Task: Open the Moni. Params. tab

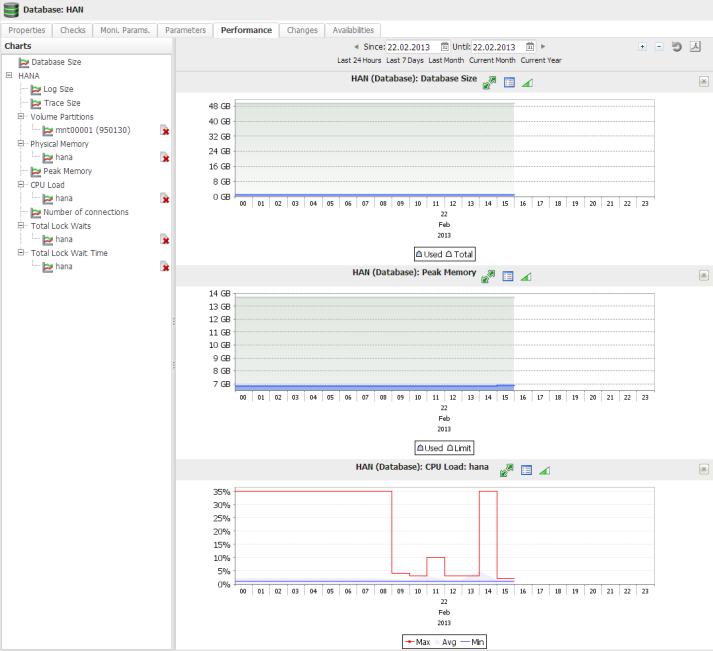Action: [125, 30]
